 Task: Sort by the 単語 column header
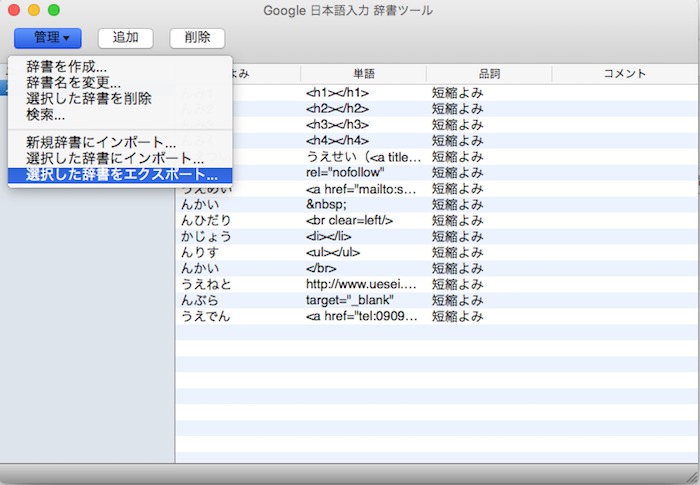[364, 74]
